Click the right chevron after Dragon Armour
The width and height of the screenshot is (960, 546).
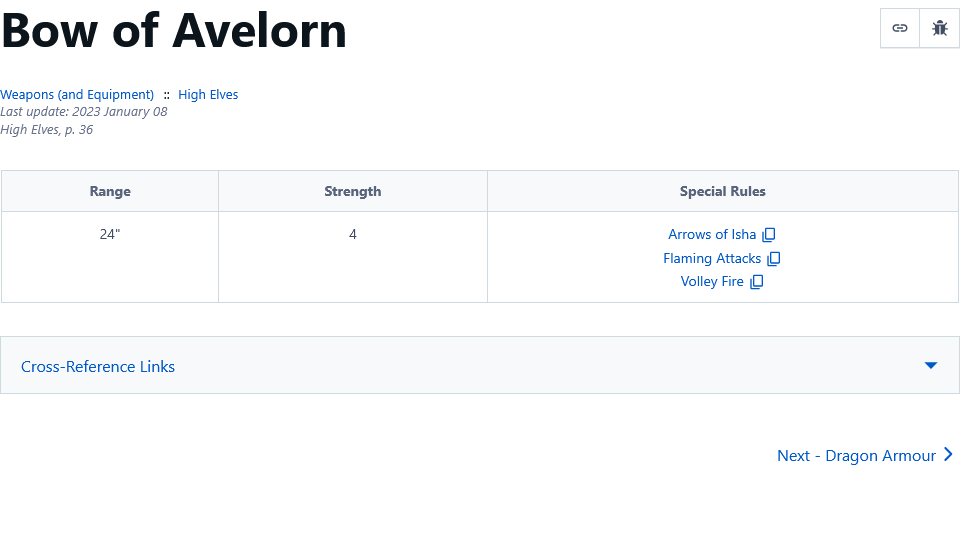coord(948,455)
